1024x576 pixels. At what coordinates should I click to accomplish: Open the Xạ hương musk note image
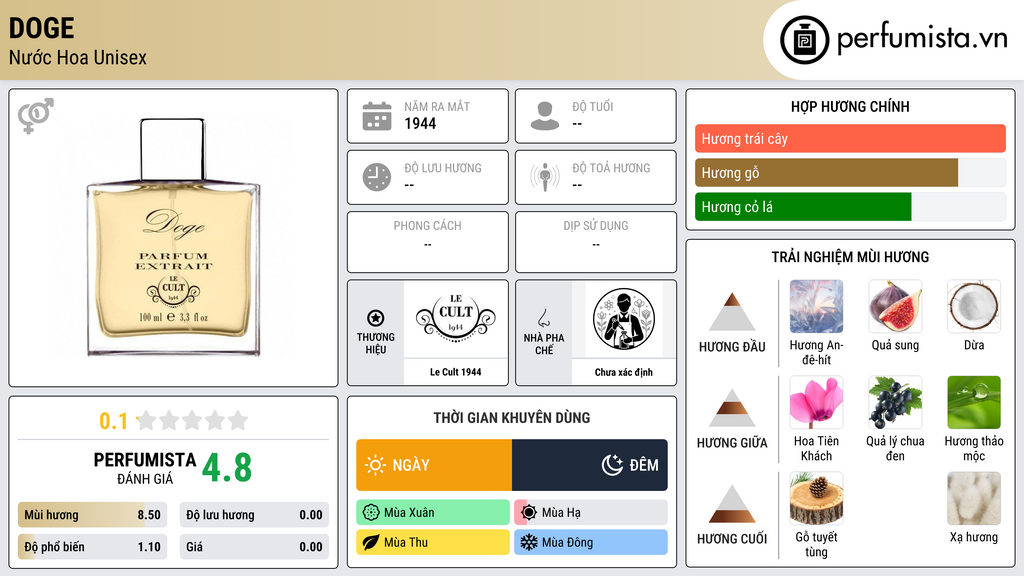974,498
